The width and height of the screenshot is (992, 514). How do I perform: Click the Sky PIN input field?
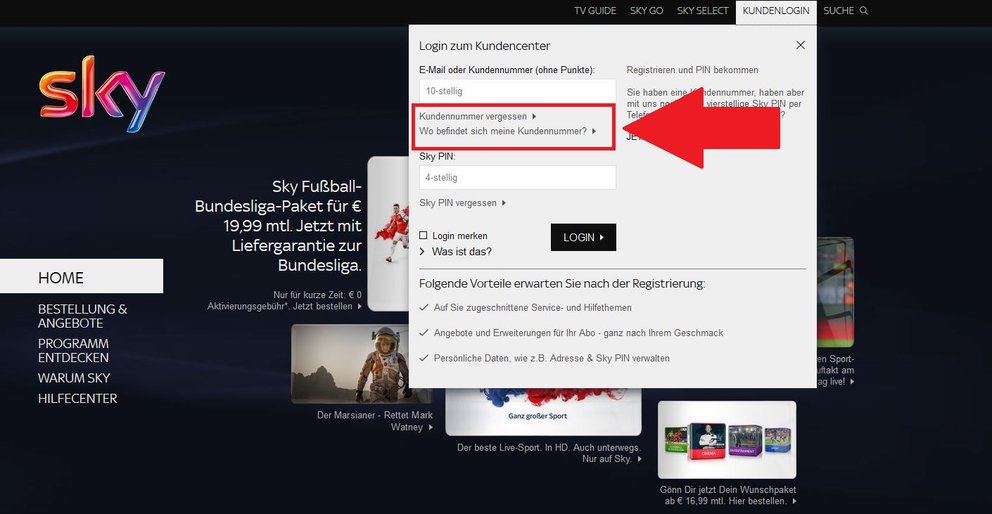(x=517, y=178)
